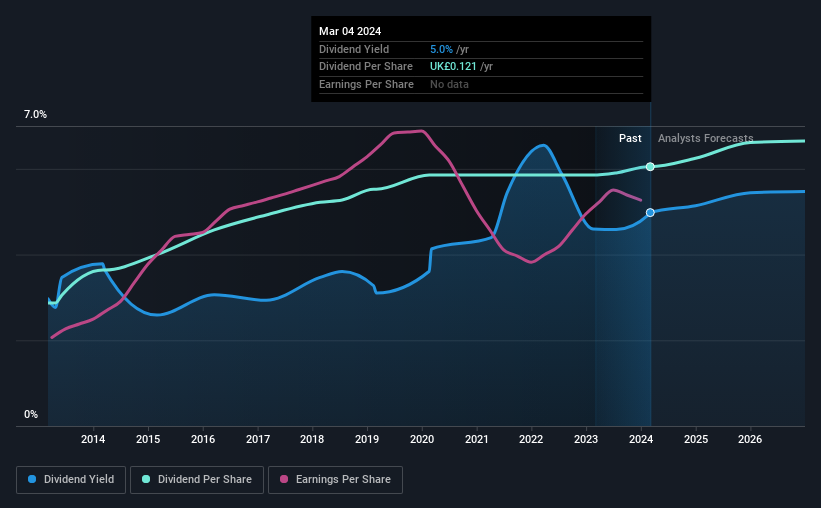Select the teal data point marker at Mar 2024
Image resolution: width=821 pixels, height=508 pixels.
tap(650, 167)
